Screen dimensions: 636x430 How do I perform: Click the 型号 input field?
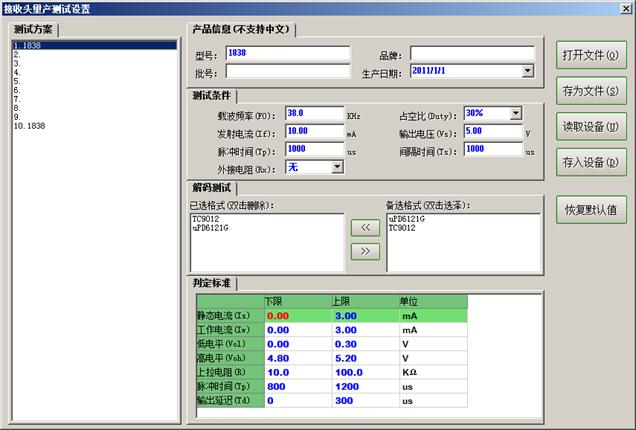click(x=287, y=53)
